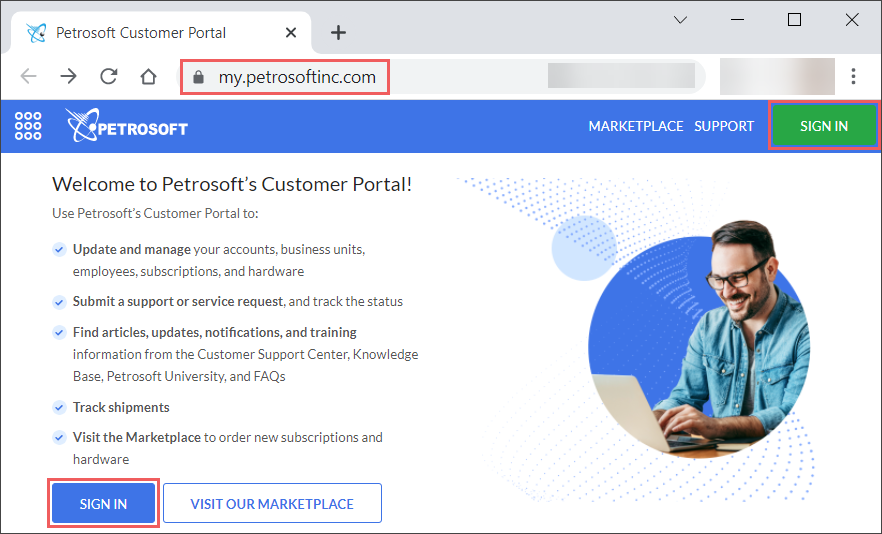The width and height of the screenshot is (882, 534).
Task: Click the blue SIGN IN button below list
Action: pyautogui.click(x=104, y=504)
